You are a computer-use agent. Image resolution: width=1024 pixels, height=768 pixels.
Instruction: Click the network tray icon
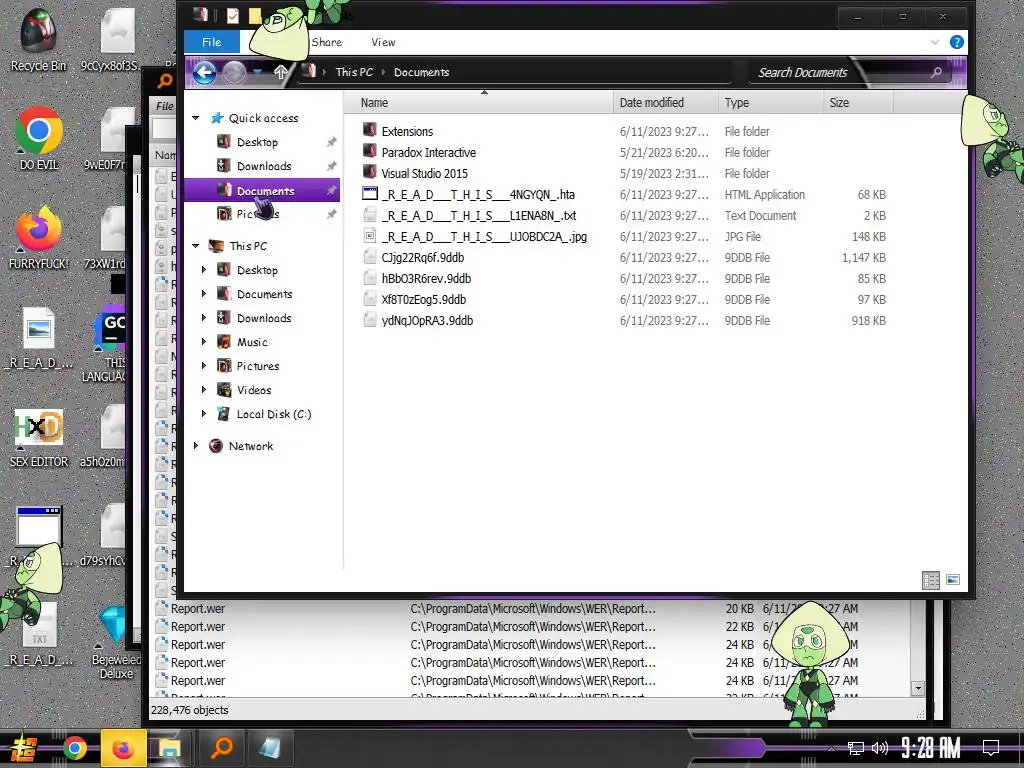(x=855, y=748)
